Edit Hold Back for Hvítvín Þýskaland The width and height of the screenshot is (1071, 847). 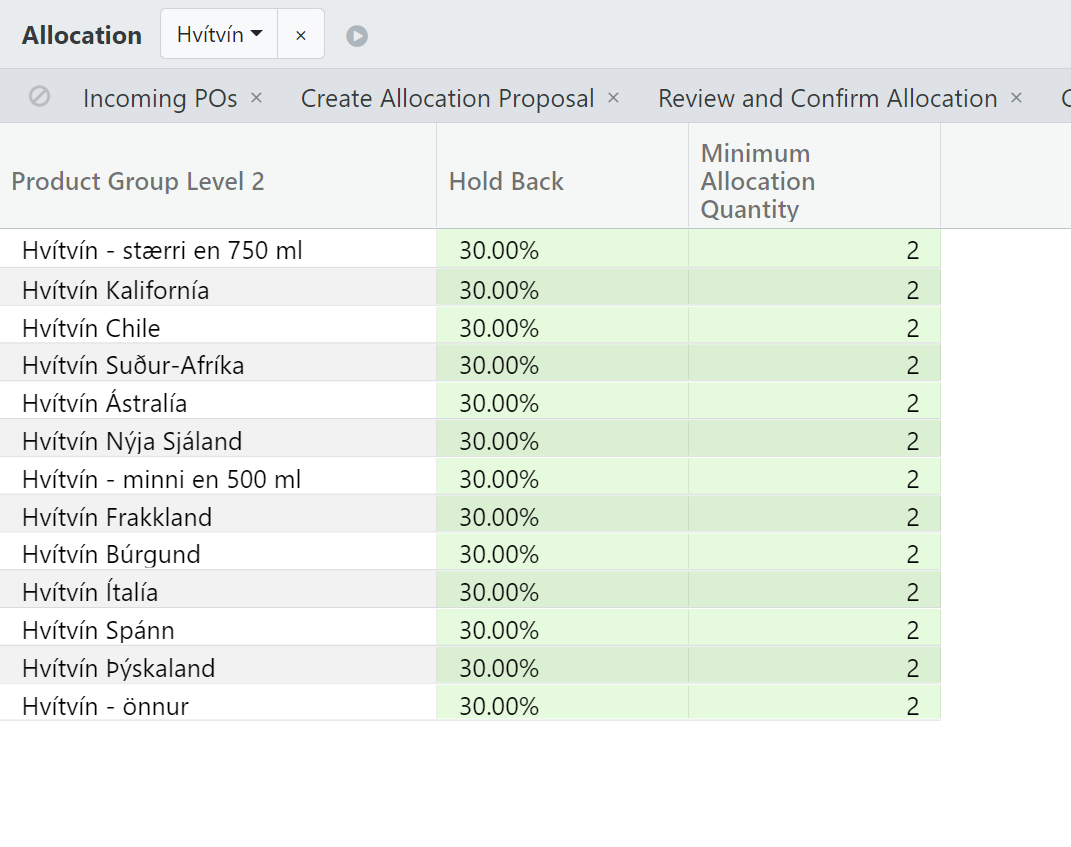point(561,668)
